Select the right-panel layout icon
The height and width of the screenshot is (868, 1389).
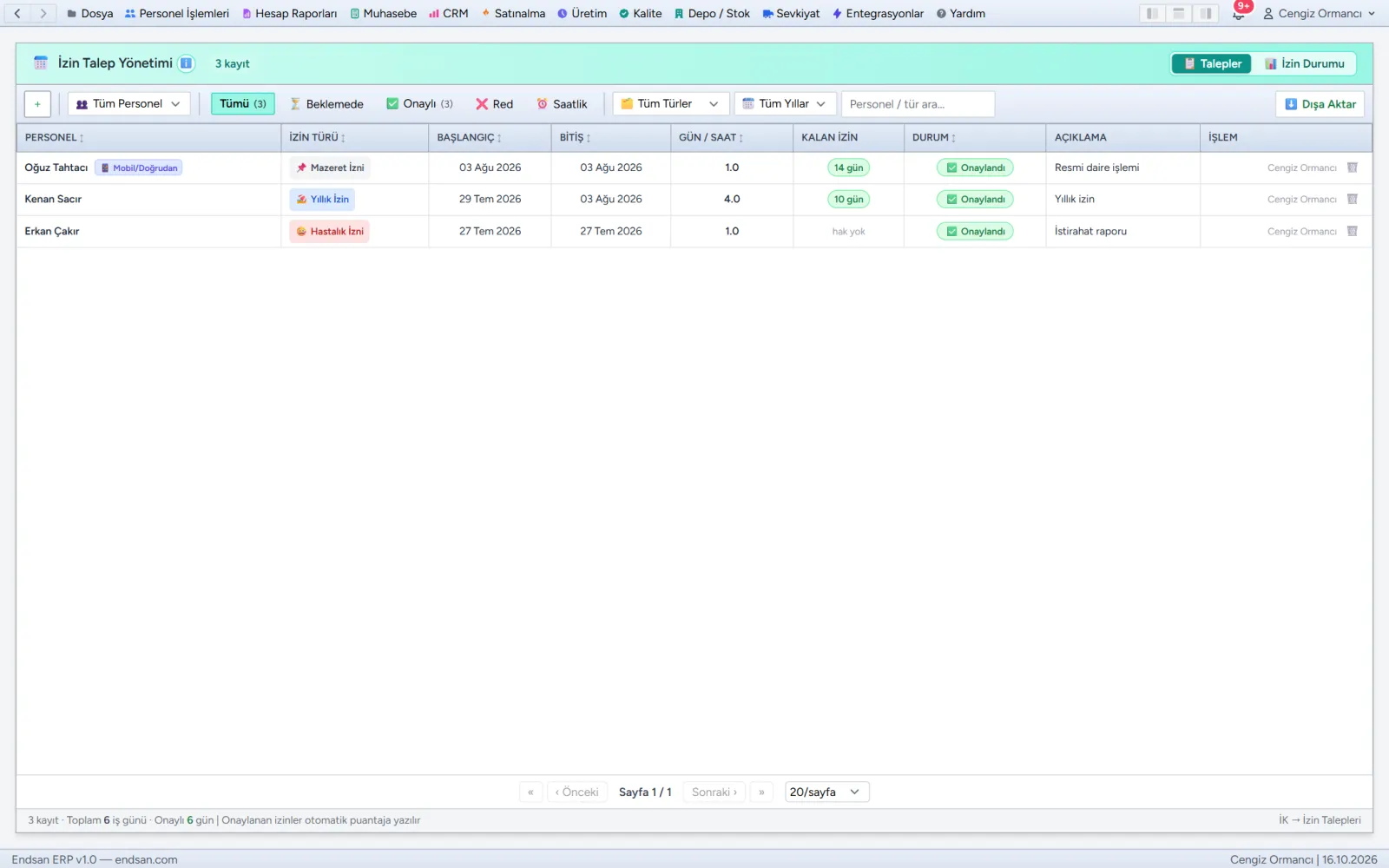[1206, 14]
